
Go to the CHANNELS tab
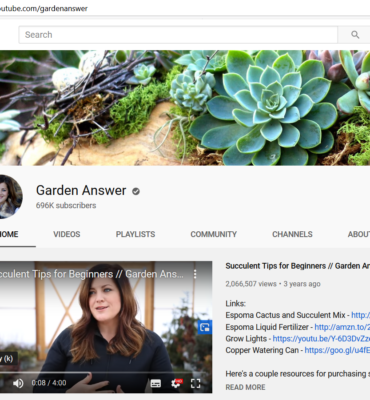point(292,234)
